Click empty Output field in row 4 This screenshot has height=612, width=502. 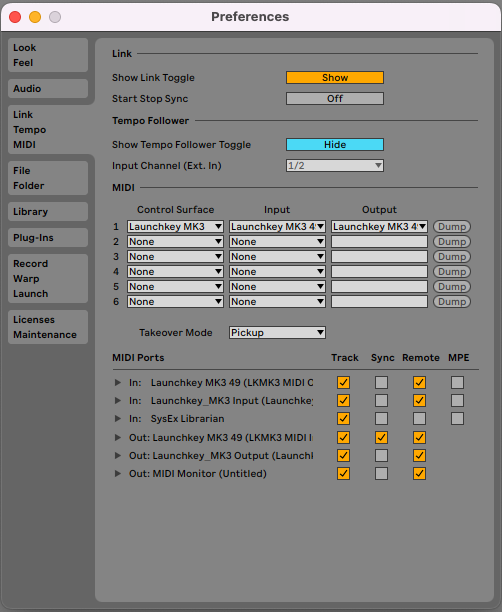(379, 272)
